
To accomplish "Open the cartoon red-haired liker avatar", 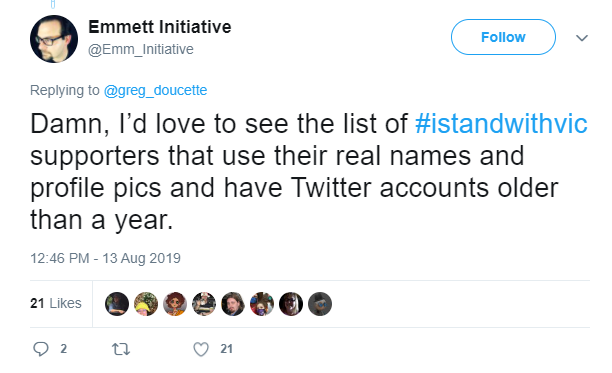I will click(x=175, y=304).
